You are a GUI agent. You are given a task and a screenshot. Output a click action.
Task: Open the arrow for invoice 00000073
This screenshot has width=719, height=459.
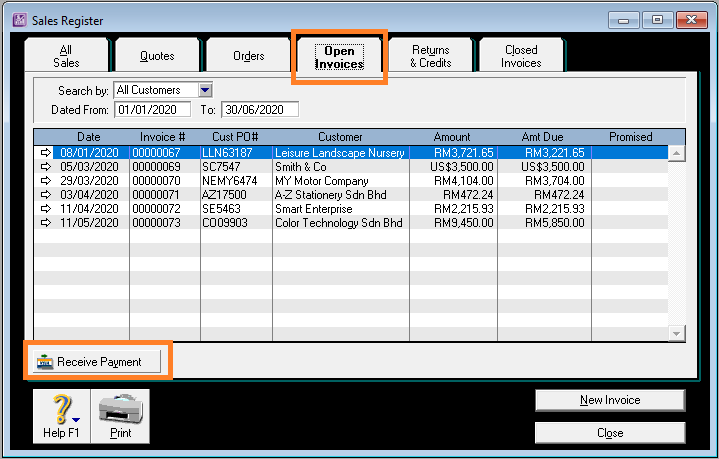pyautogui.click(x=46, y=223)
